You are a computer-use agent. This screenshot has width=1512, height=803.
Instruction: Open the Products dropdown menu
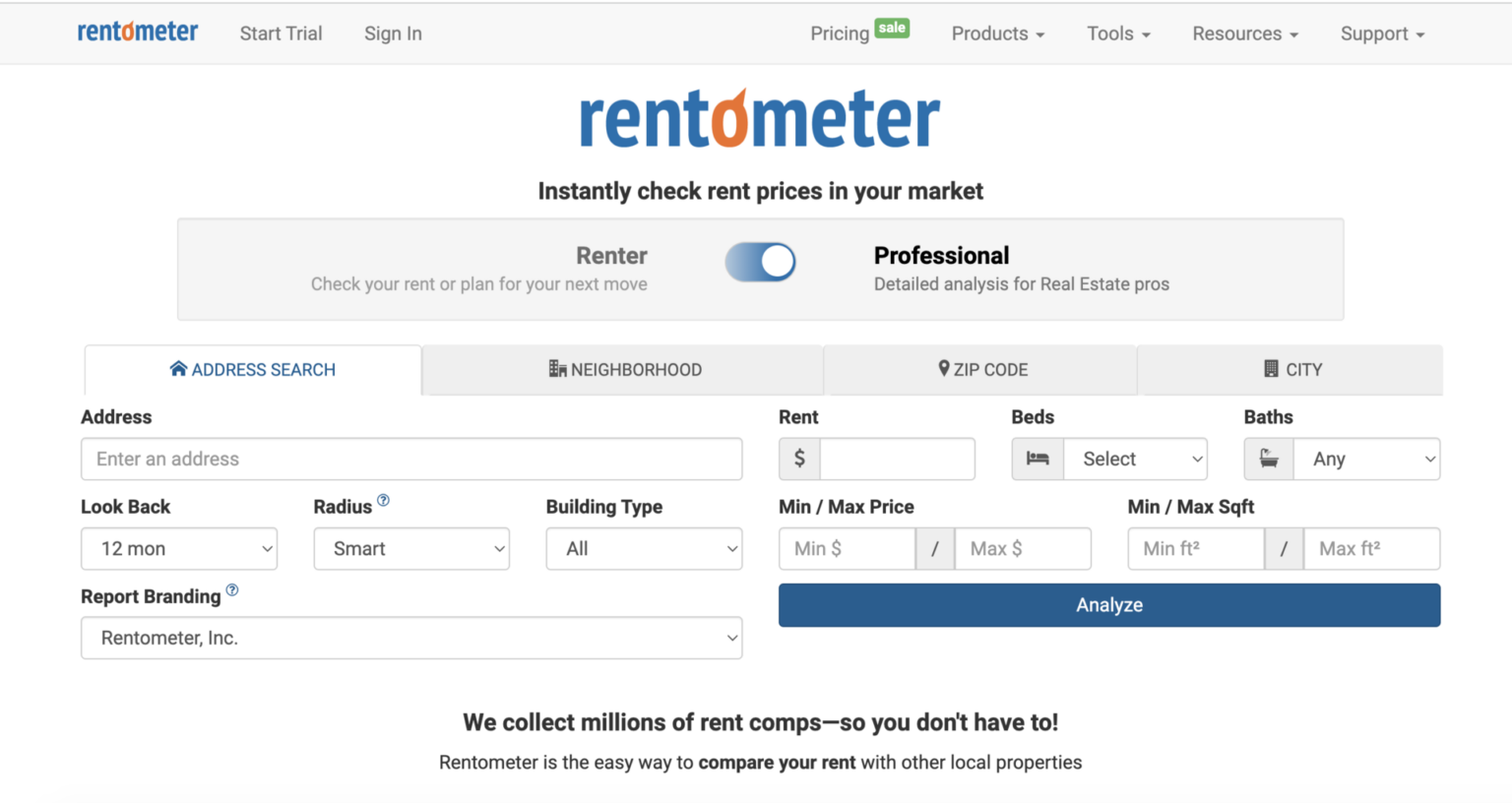(x=997, y=32)
